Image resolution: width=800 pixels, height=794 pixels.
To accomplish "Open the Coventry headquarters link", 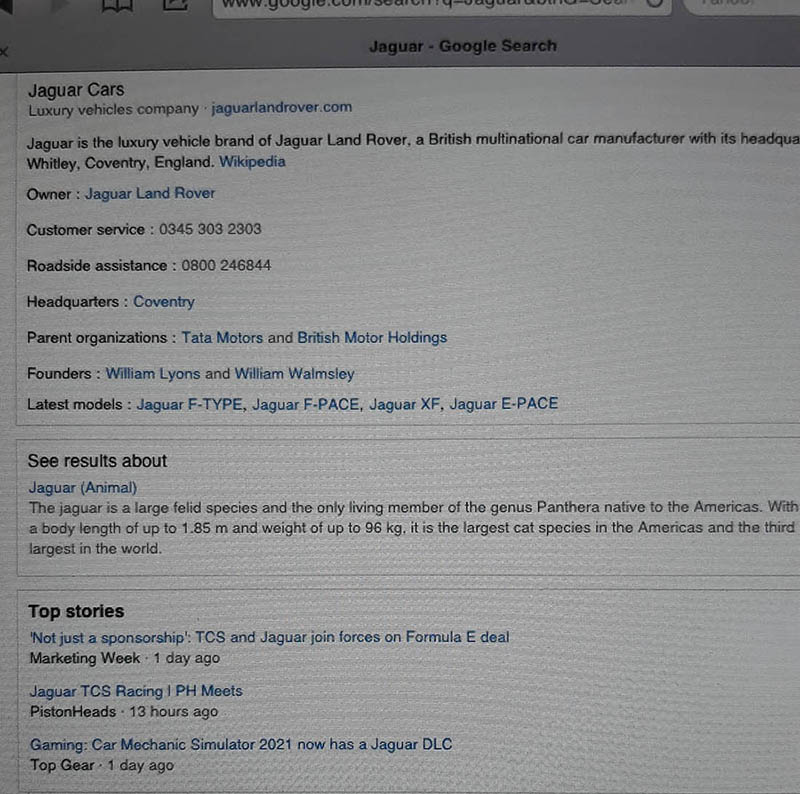I will click(164, 302).
